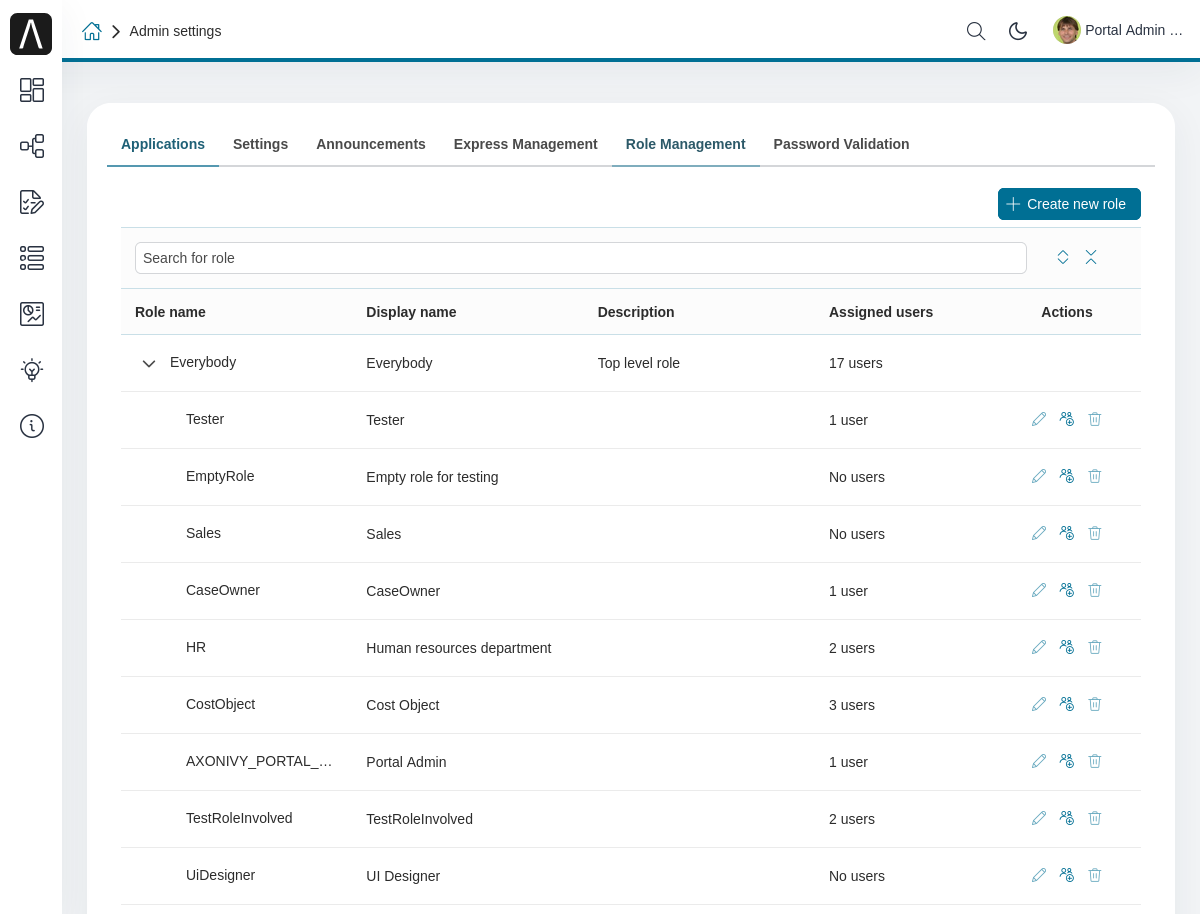This screenshot has width=1200, height=914.
Task: Switch to the Password Validation tab
Action: pos(841,144)
